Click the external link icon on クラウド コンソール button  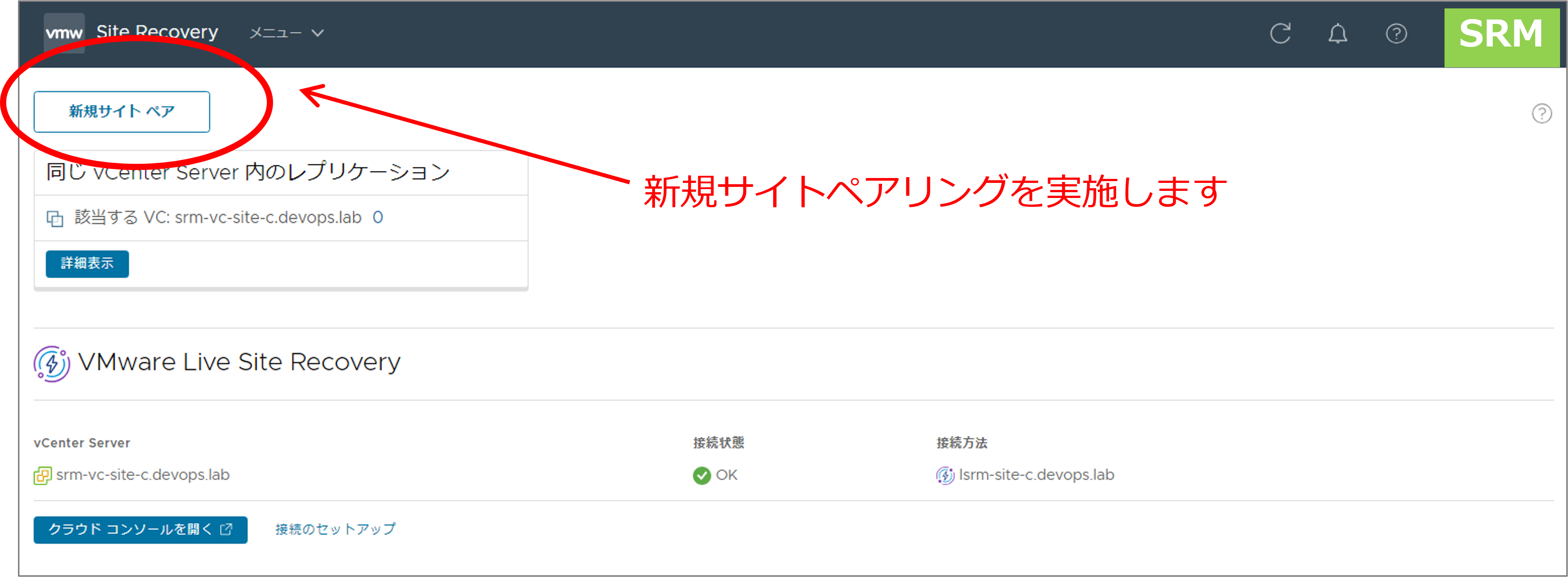point(226,529)
